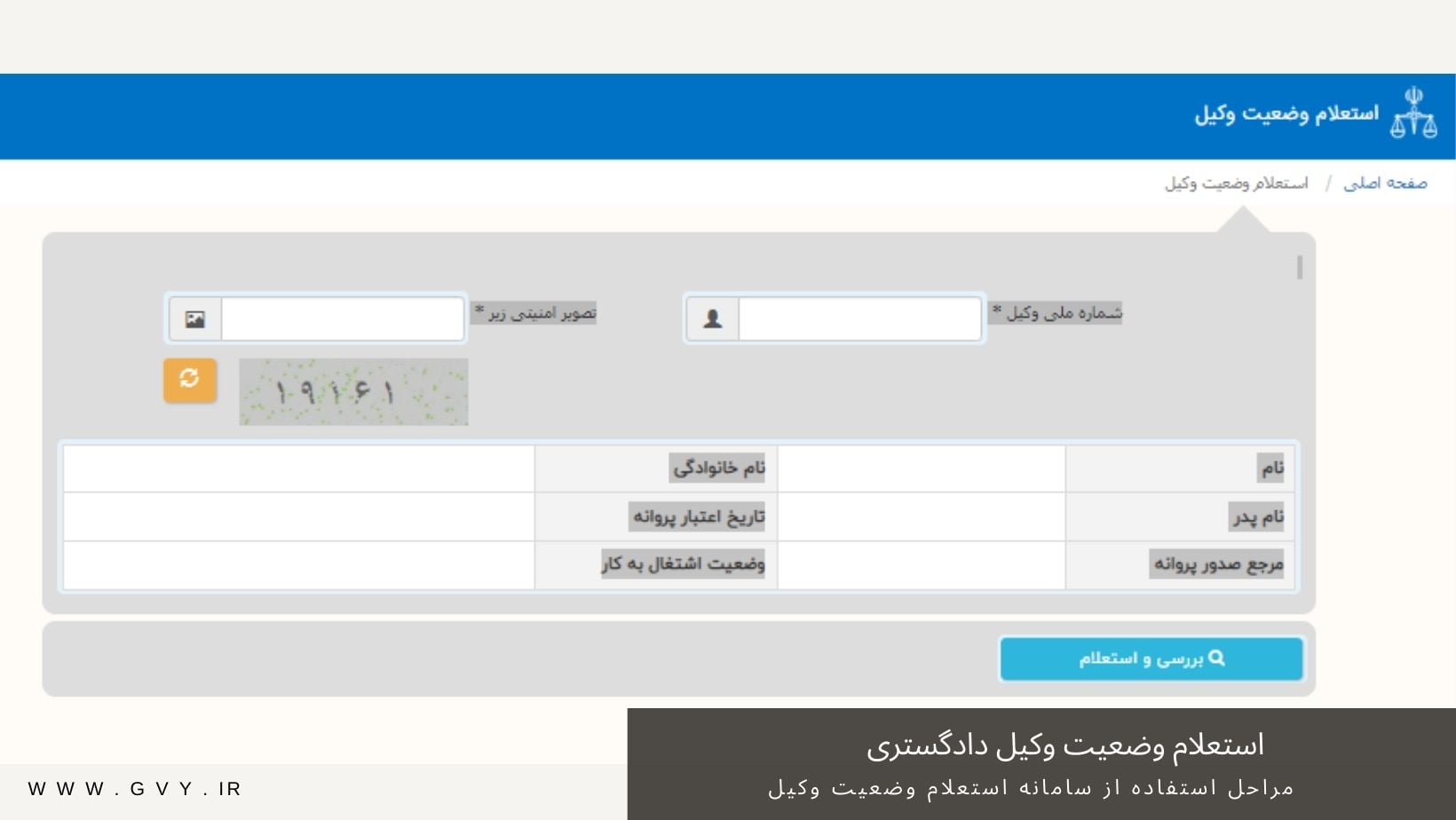Focus the تصویر امنیتی زیر input field
1456x820 pixels.
[x=342, y=319]
